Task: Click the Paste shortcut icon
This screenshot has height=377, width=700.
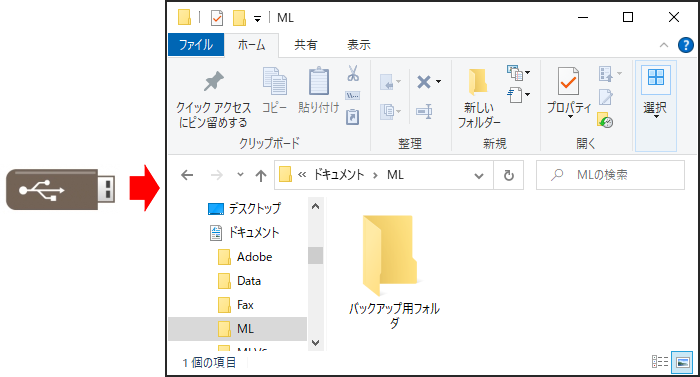Action: (x=353, y=117)
